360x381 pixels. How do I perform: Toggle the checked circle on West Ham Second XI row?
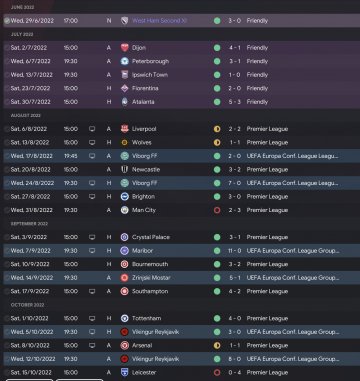pos(7,21)
